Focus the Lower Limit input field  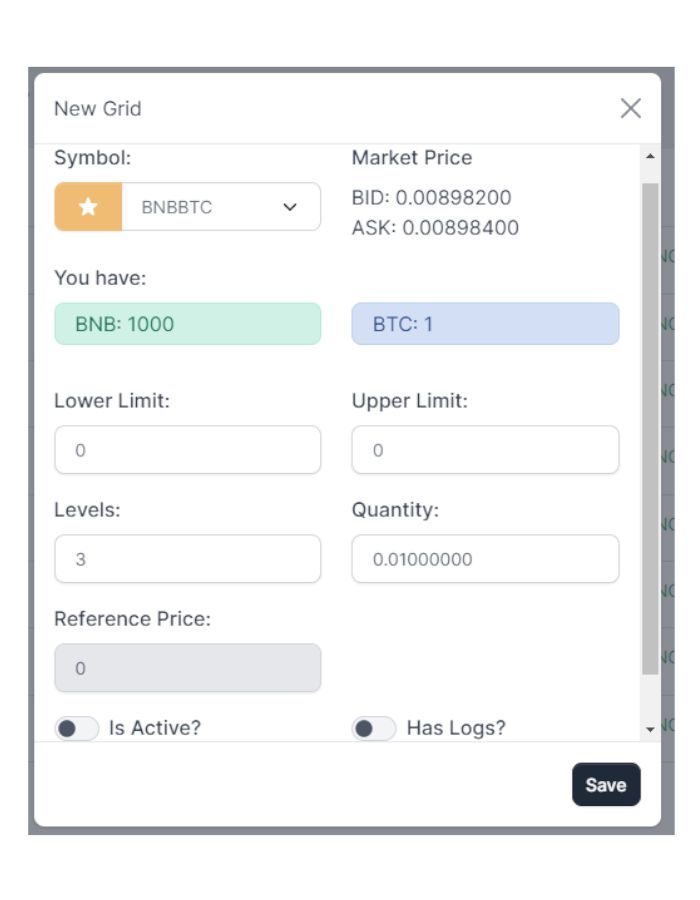point(188,450)
